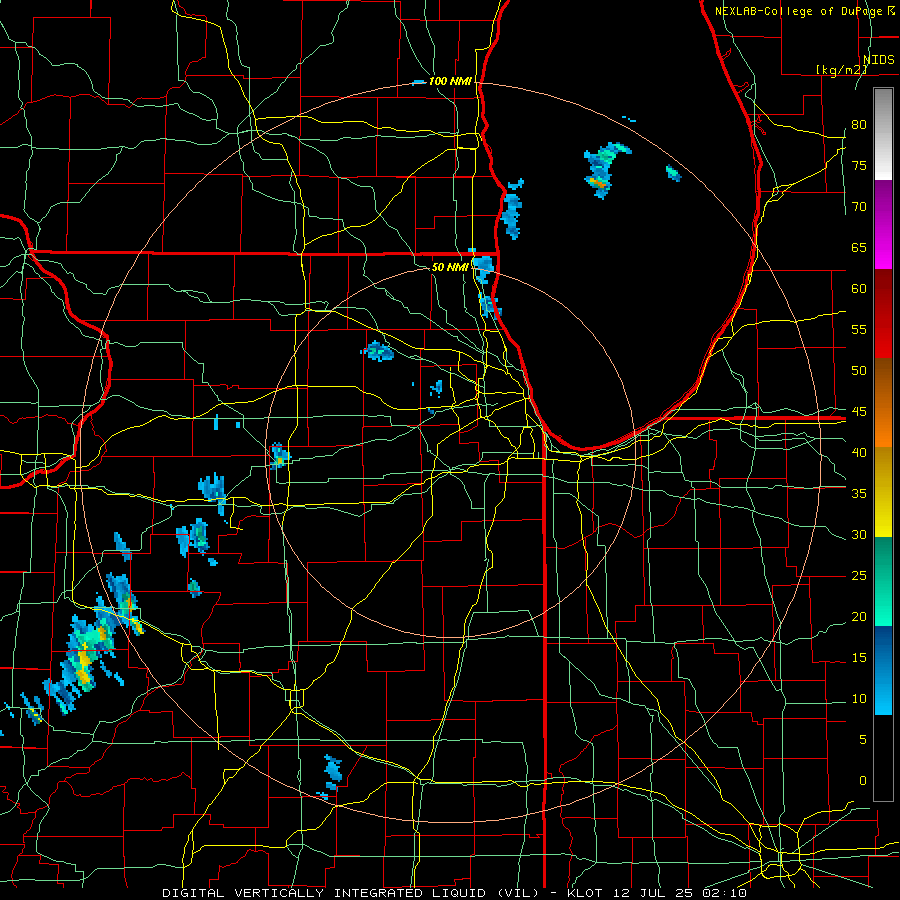
Task: Click the KLOT station identifier in caption
Action: pyautogui.click(x=584, y=893)
